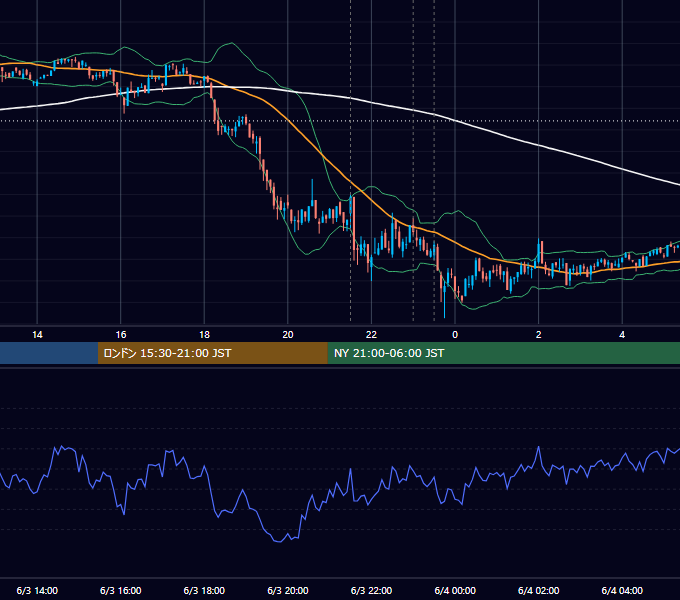Click the 0 hour axis label
Viewport: 680px width, 600px height.
coord(455,335)
